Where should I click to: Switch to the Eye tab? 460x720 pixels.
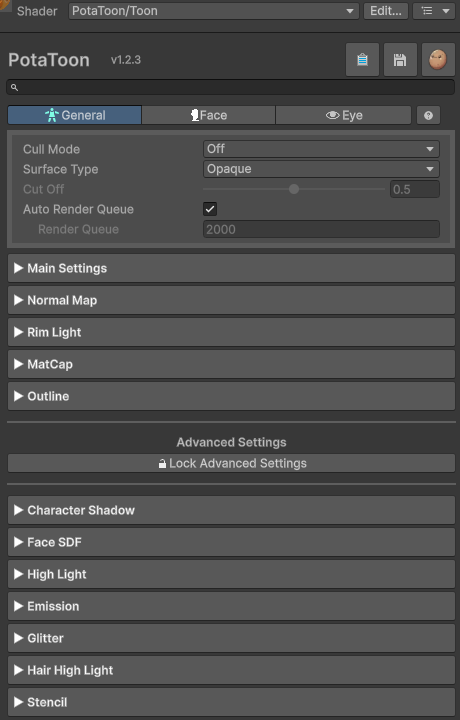(x=343, y=115)
